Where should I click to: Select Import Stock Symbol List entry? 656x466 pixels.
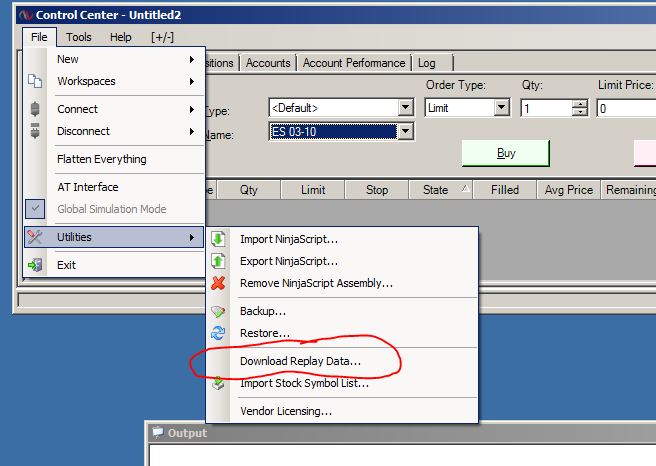(x=342, y=383)
